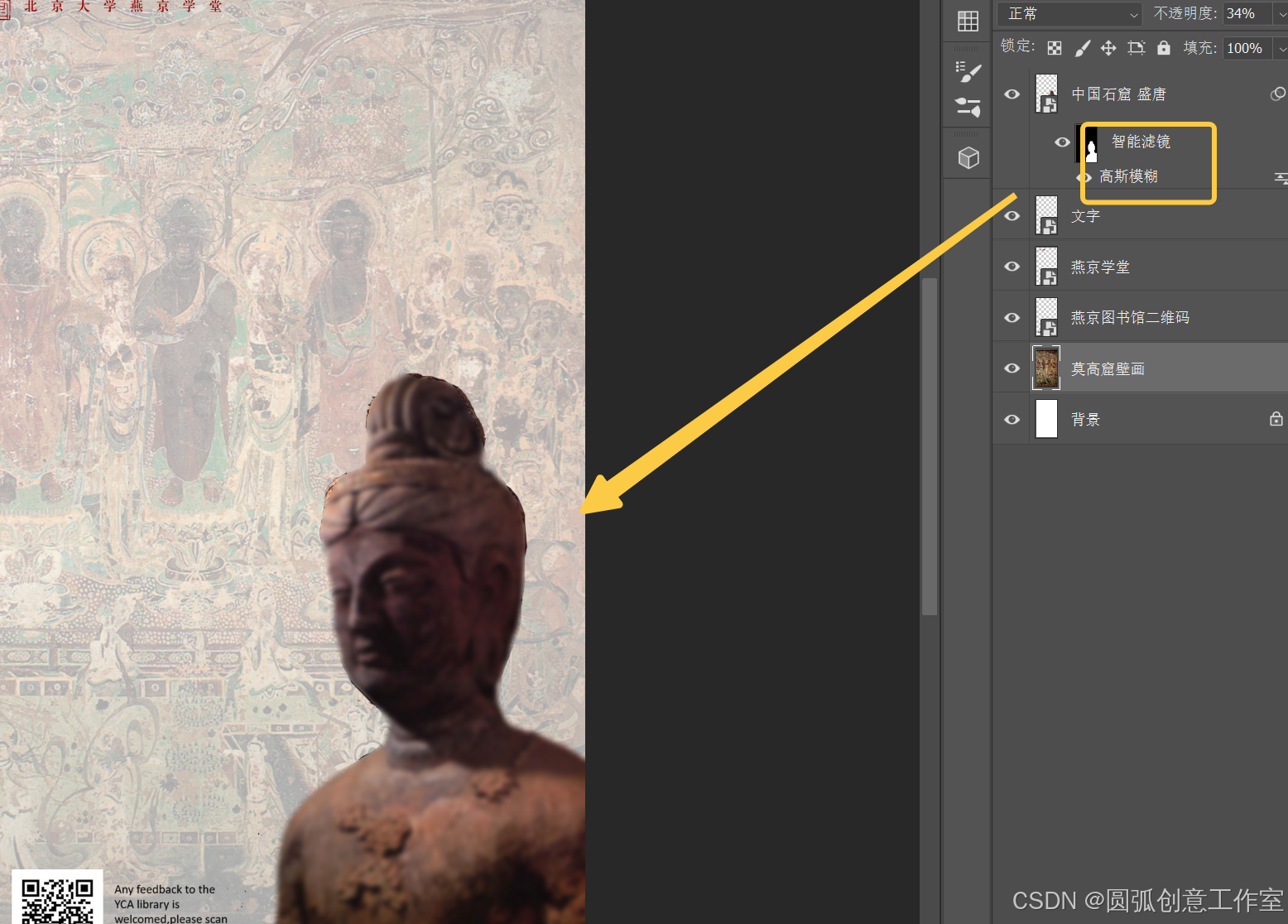
Task: Click the 34% opacity input field
Action: click(1247, 14)
